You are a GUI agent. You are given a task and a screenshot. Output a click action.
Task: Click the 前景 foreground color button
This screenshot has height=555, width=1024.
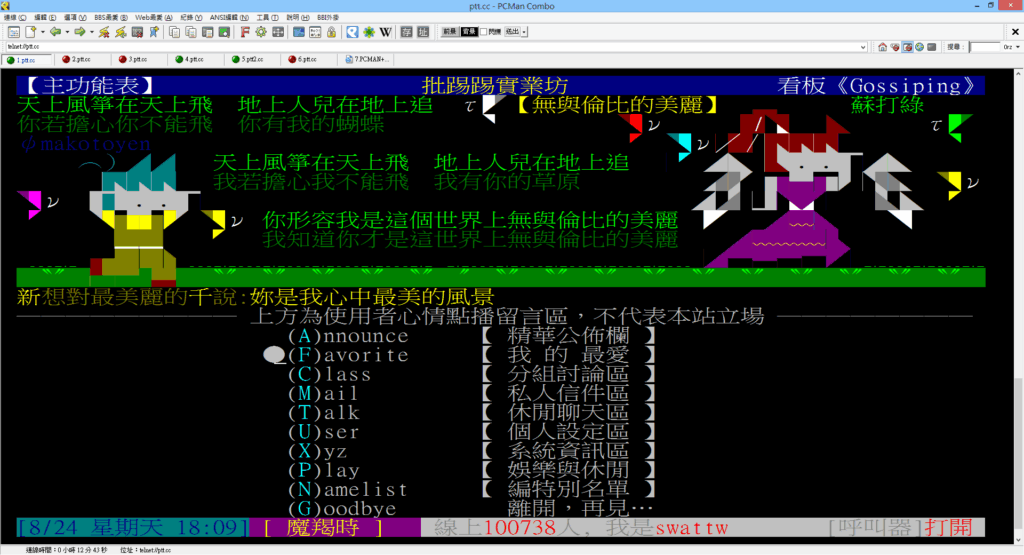click(450, 31)
